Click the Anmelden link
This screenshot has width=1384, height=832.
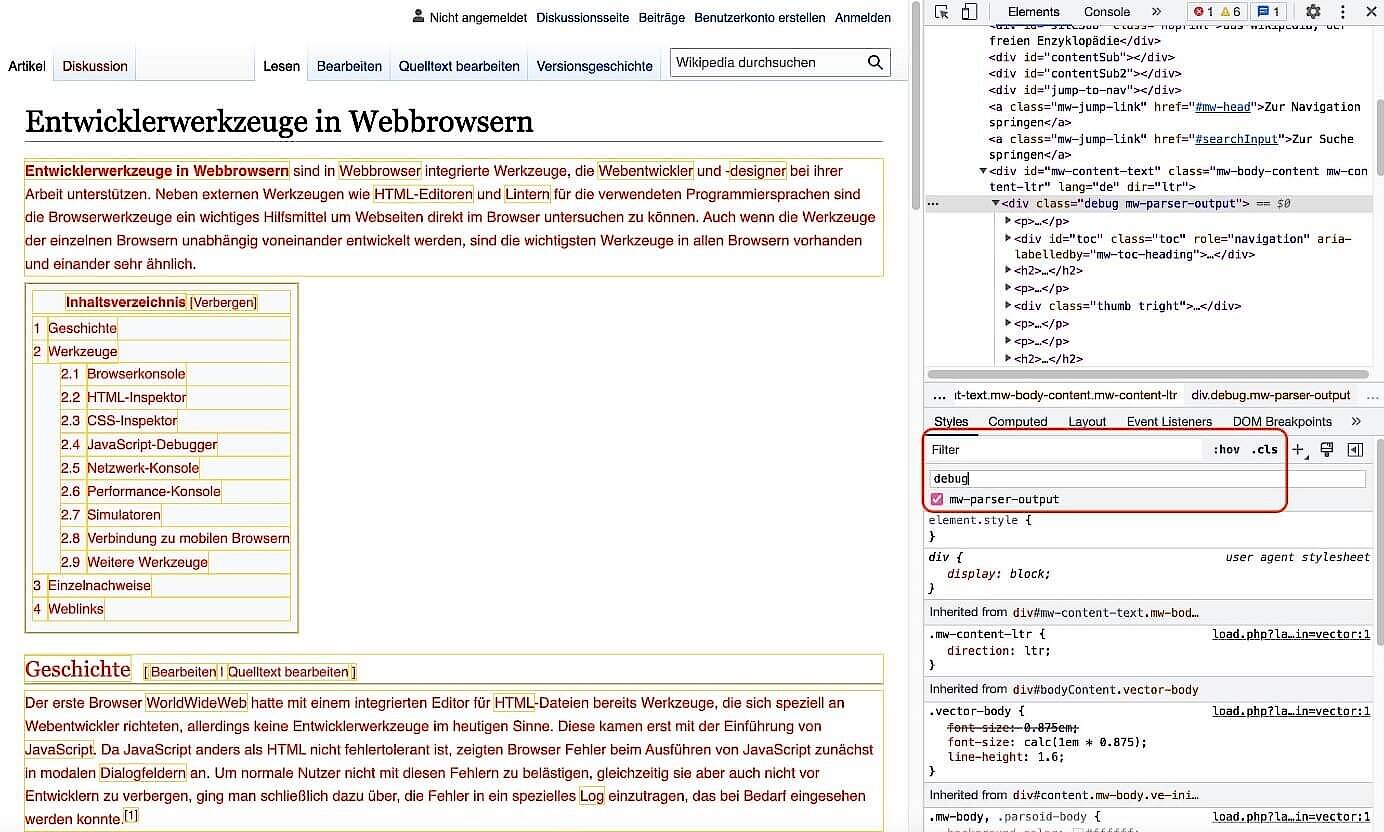coord(862,17)
